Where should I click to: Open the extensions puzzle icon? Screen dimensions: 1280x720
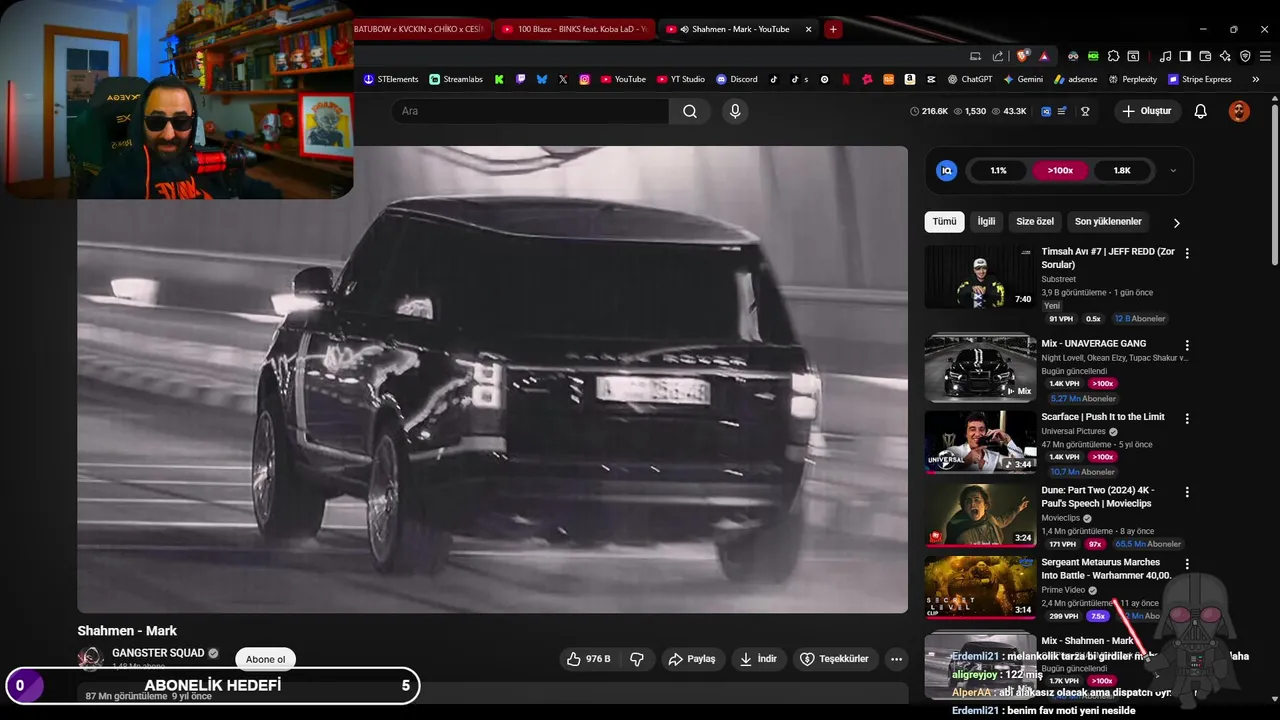pyautogui.click(x=1113, y=57)
